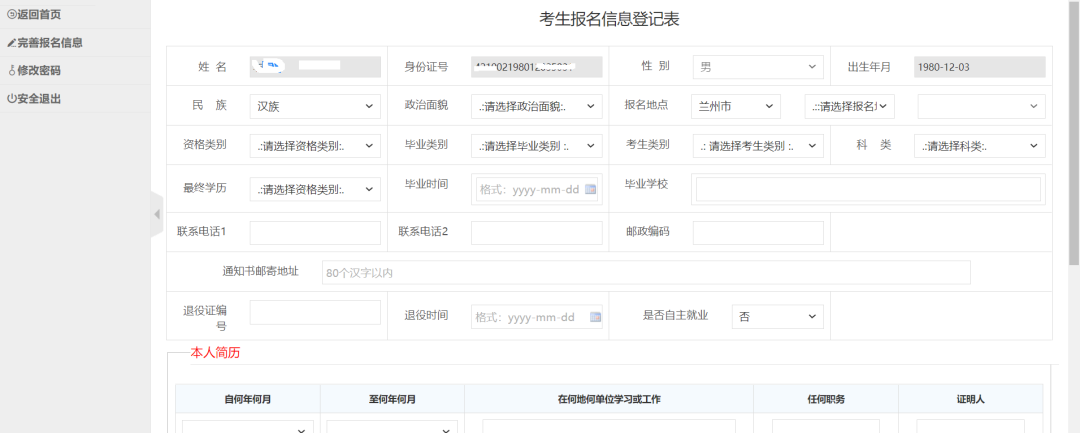Open the 兰州市 registration city dropdown
The height and width of the screenshot is (433, 1080).
coord(736,106)
